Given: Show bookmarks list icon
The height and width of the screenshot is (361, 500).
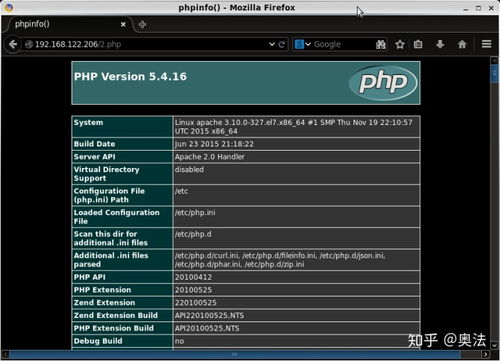Looking at the screenshot, I should click(x=418, y=44).
